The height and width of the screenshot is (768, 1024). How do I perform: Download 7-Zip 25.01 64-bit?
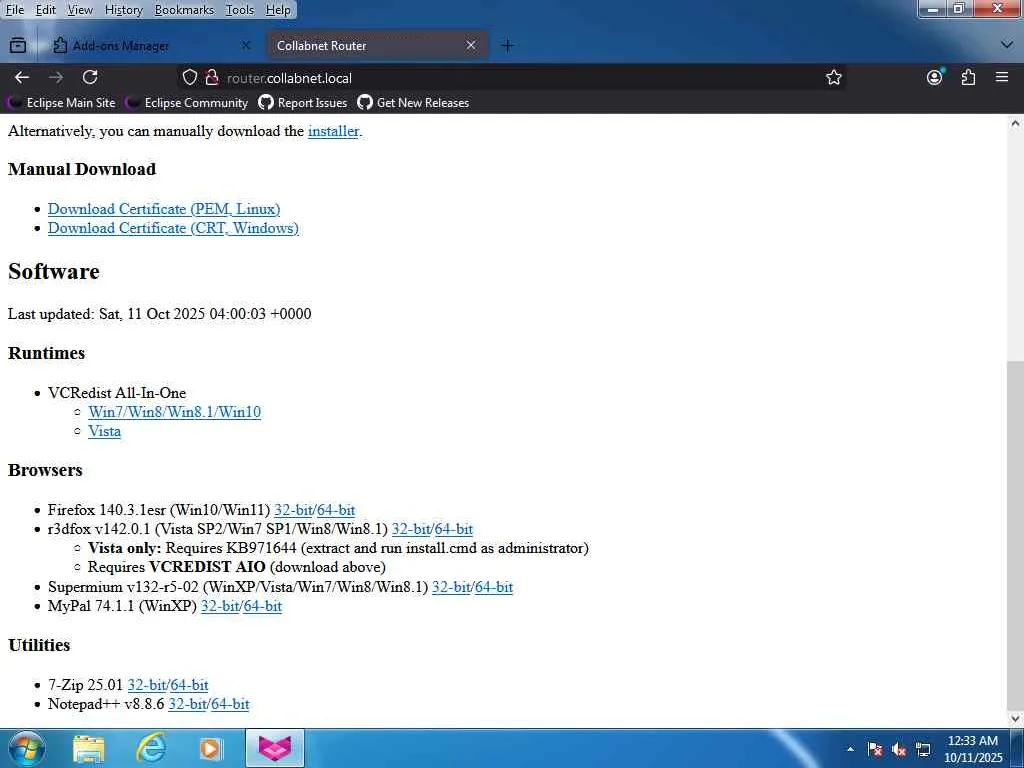click(189, 685)
